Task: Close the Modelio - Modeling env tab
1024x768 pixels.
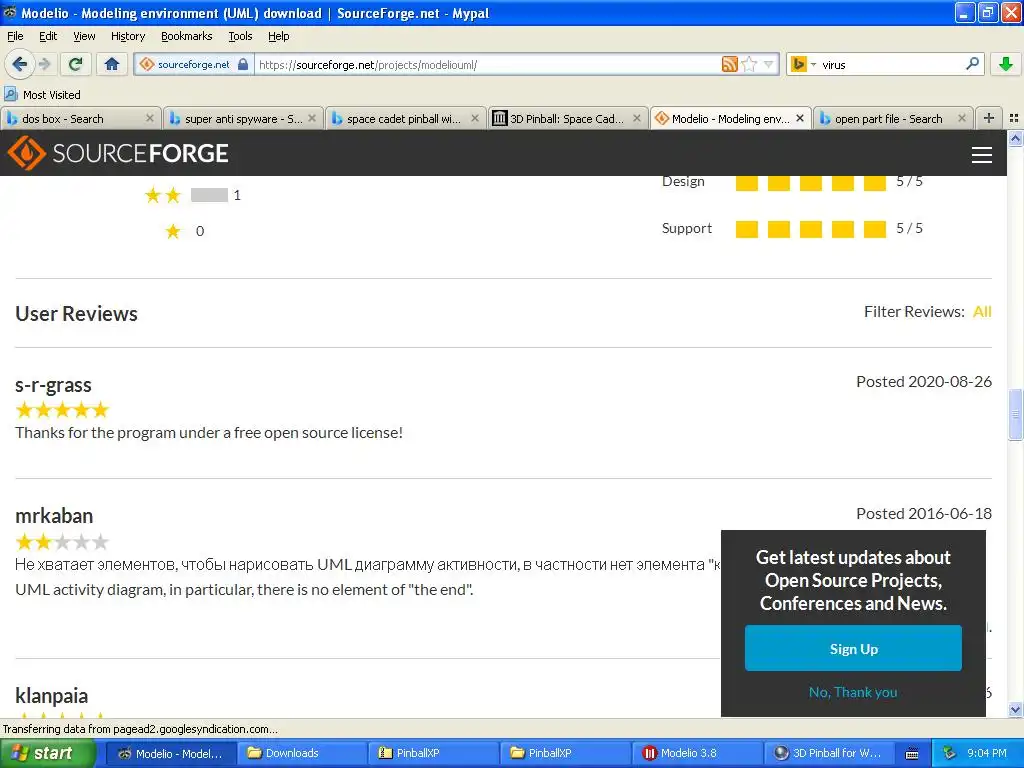Action: tap(799, 118)
